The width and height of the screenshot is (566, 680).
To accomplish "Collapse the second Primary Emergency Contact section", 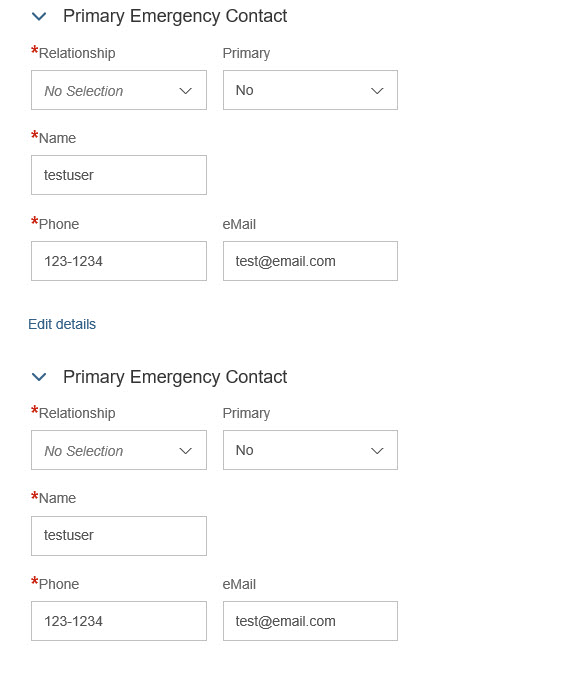I will (39, 377).
